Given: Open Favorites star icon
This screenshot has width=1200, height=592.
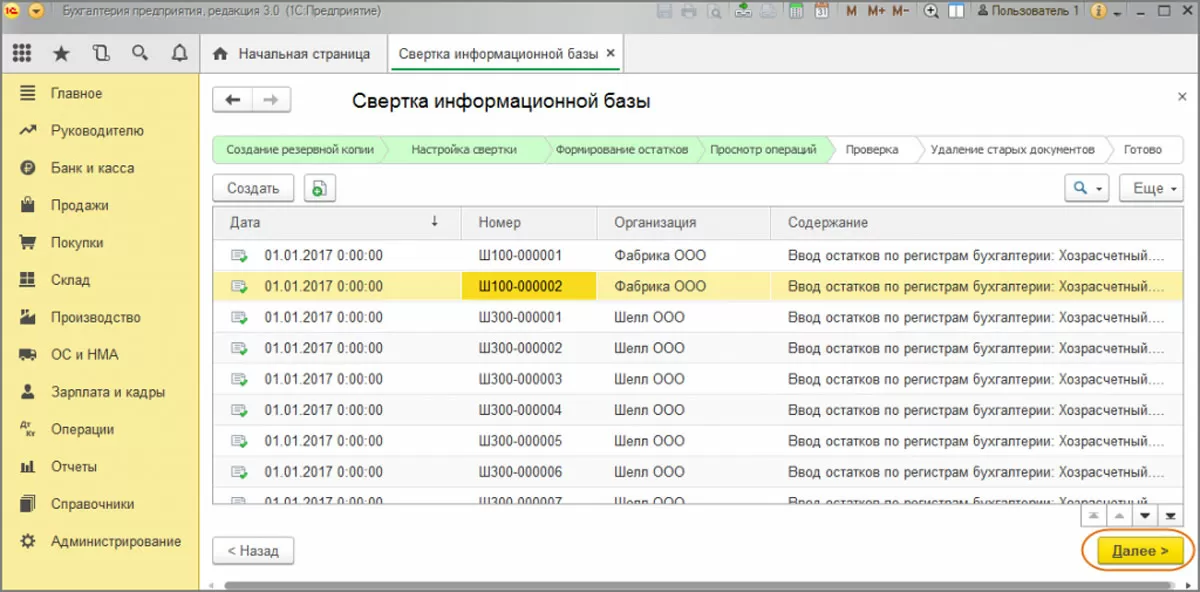Looking at the screenshot, I should pyautogui.click(x=61, y=53).
